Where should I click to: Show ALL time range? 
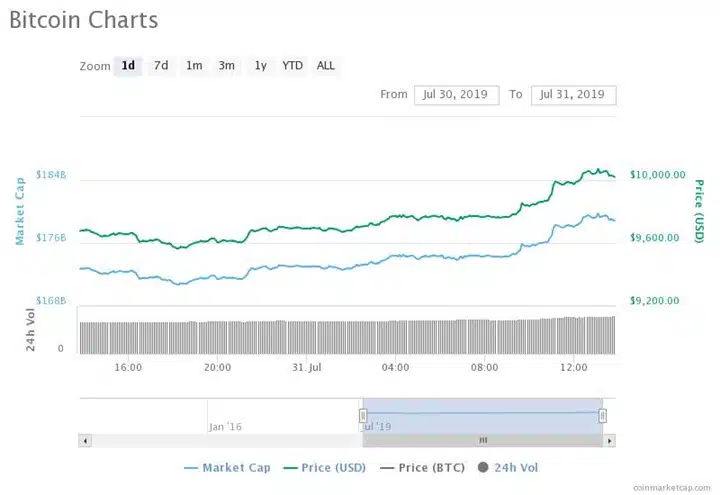point(326,66)
